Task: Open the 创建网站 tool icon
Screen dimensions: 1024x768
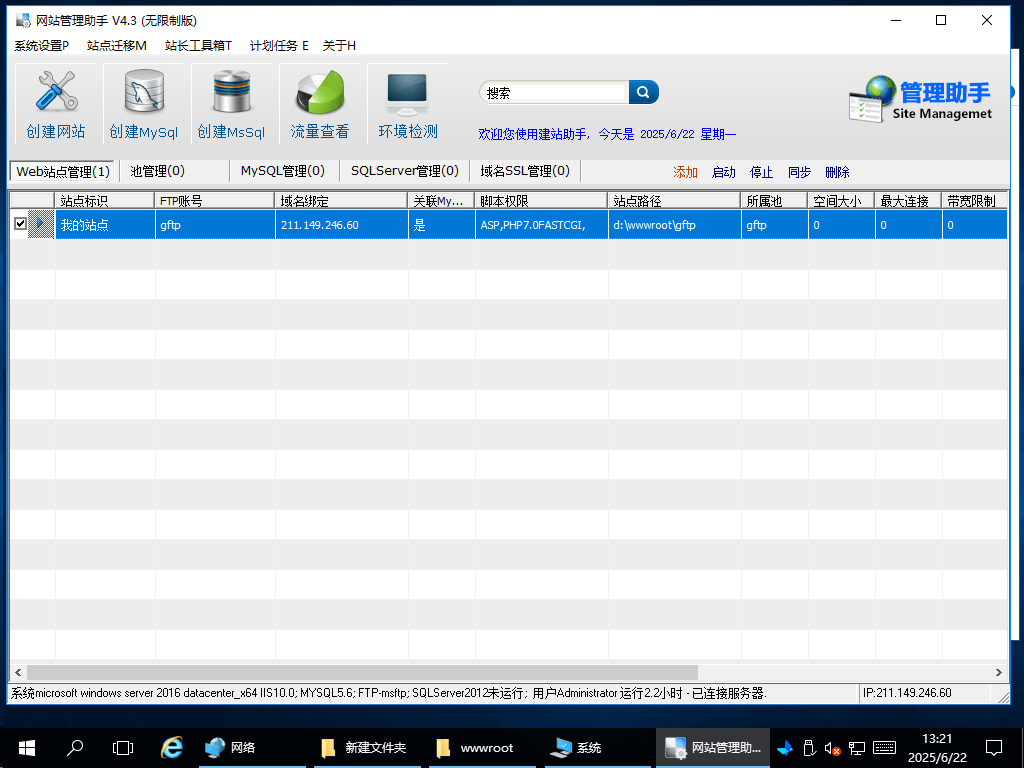Action: click(x=56, y=104)
